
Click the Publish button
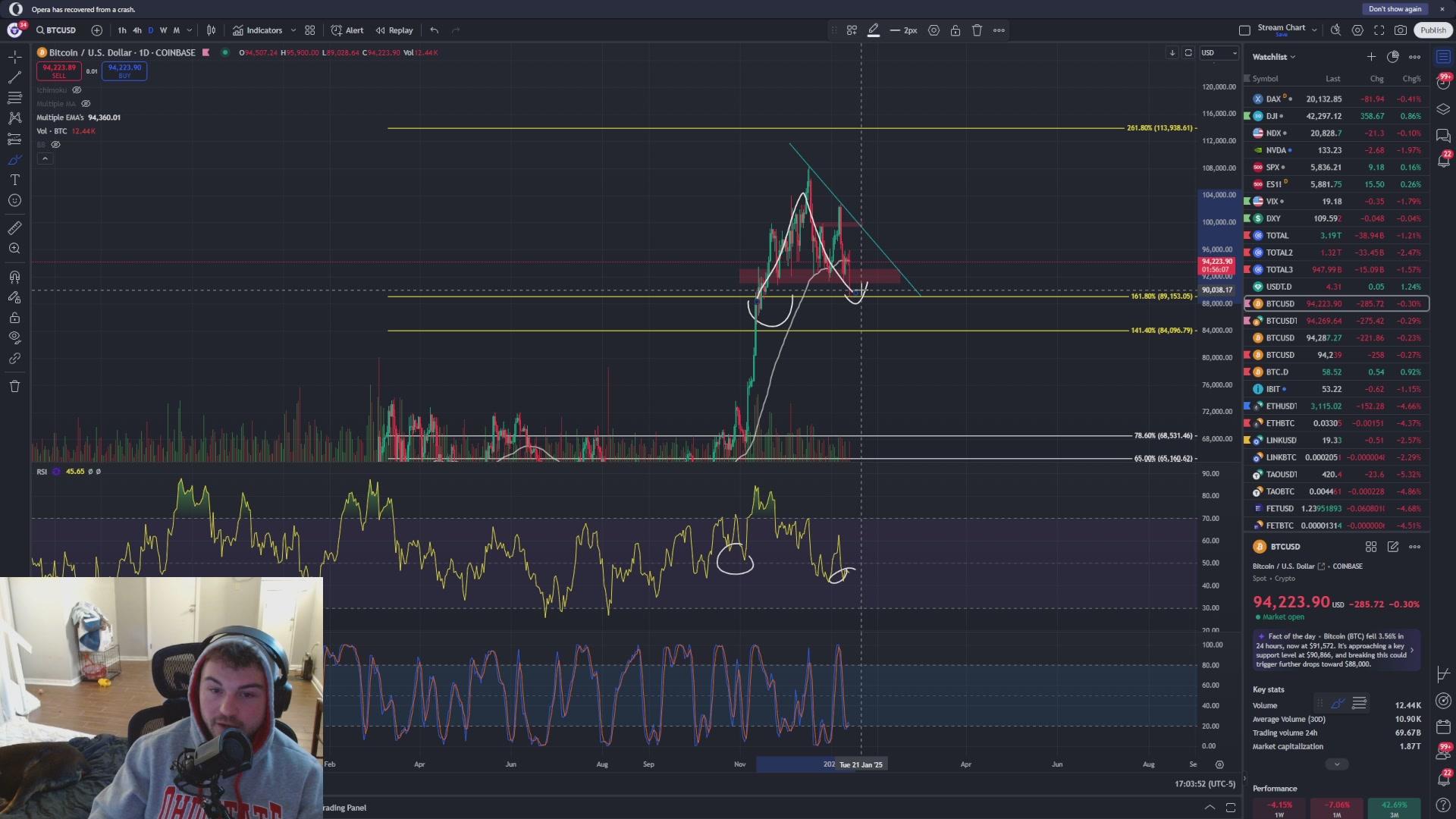click(x=1432, y=30)
